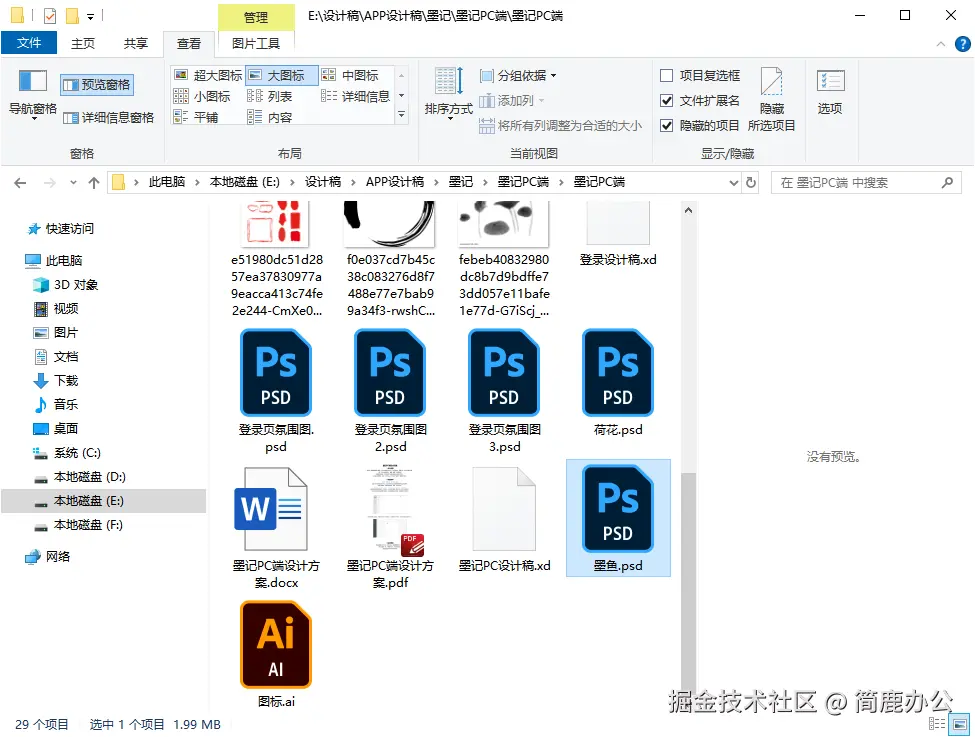Open the Picture Tools (图片工具) tab
The width and height of the screenshot is (975, 737).
click(256, 44)
